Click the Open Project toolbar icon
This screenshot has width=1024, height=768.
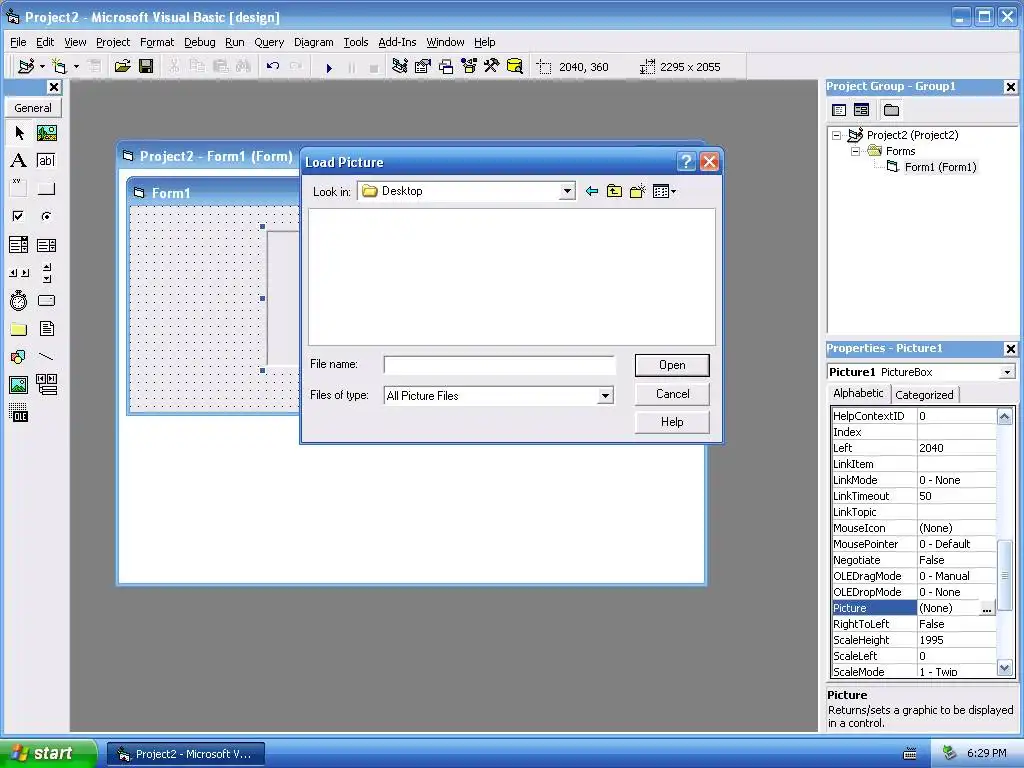tap(123, 66)
